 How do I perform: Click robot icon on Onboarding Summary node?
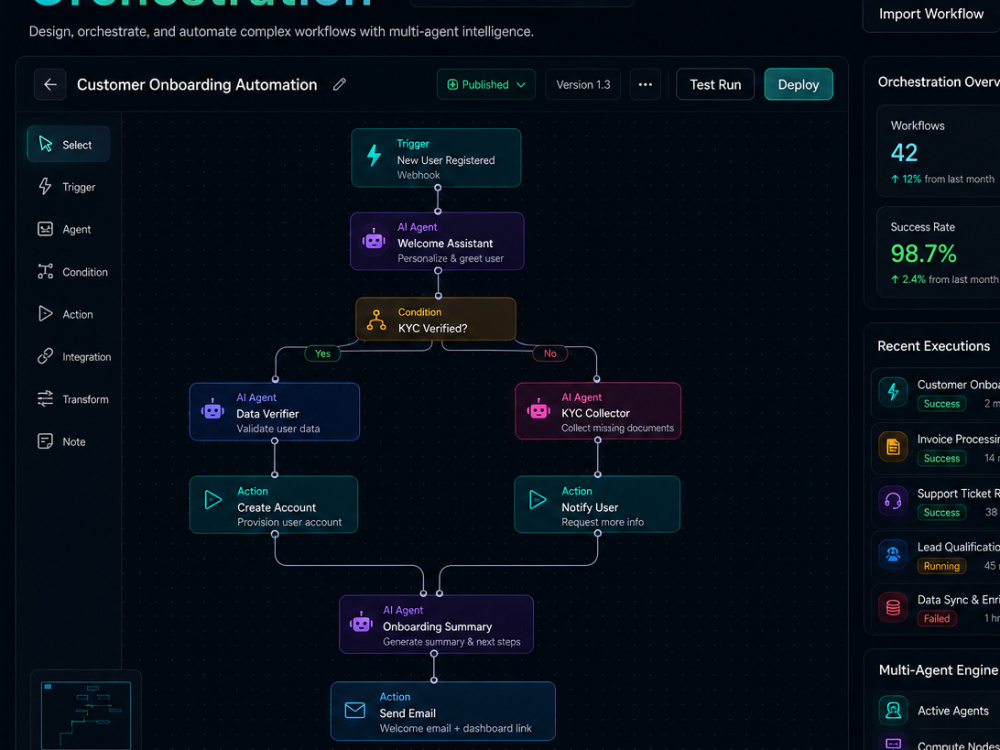point(361,623)
